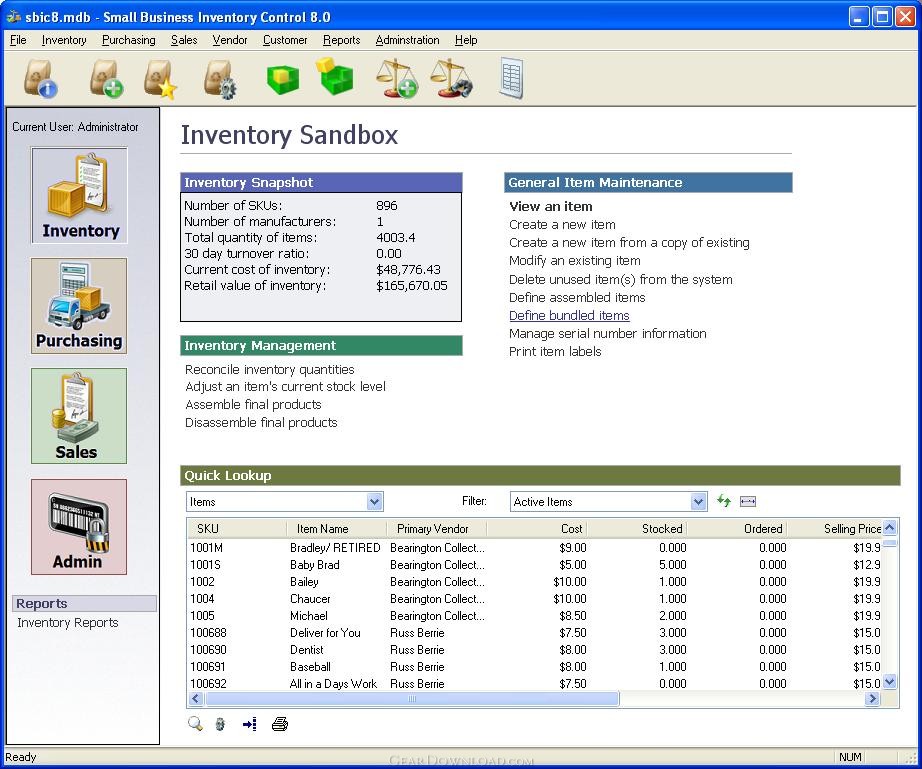Click the bag with gear toolbar icon

pos(219,79)
